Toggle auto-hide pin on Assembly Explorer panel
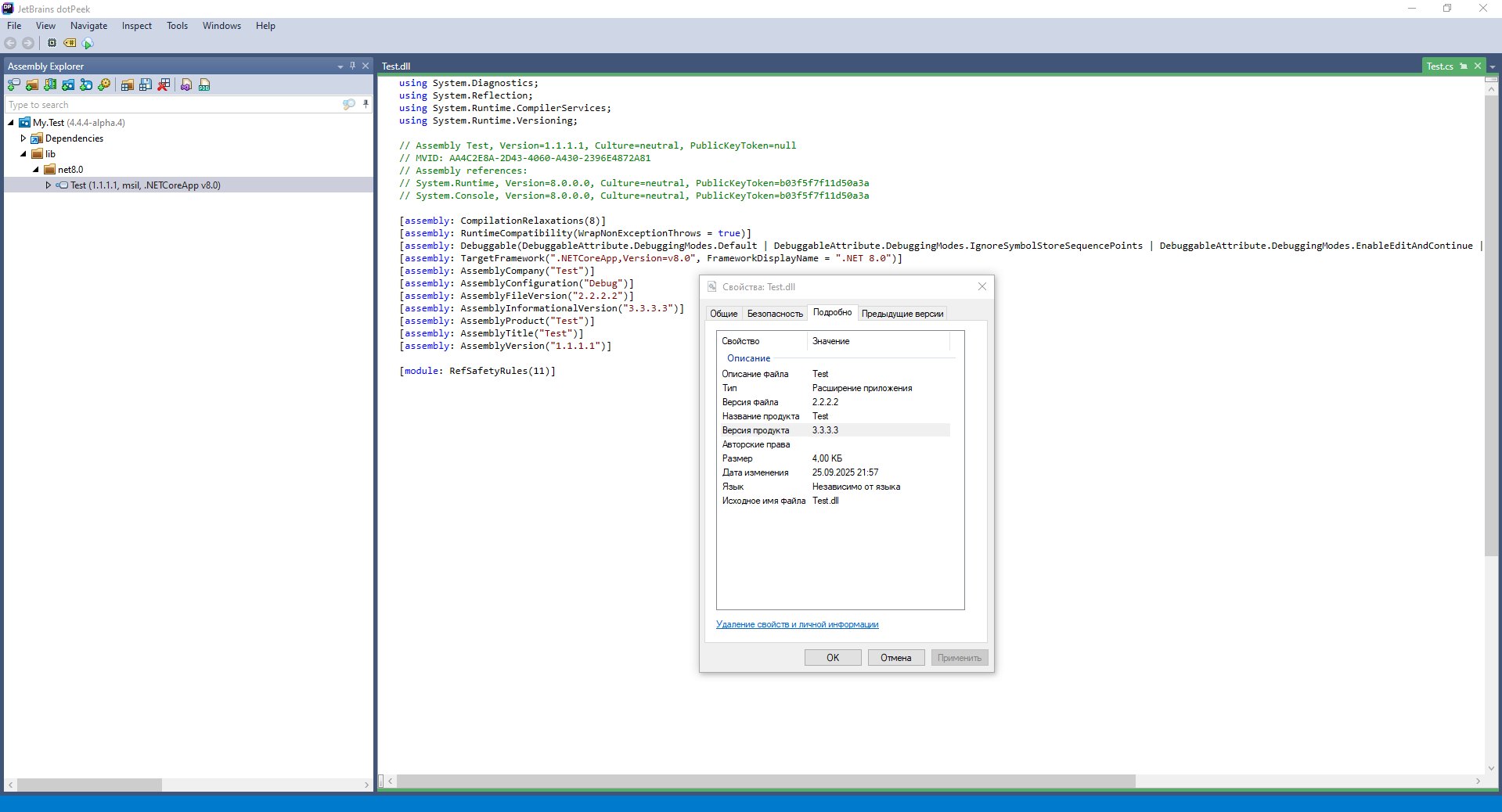The width and height of the screenshot is (1502, 812). point(352,66)
